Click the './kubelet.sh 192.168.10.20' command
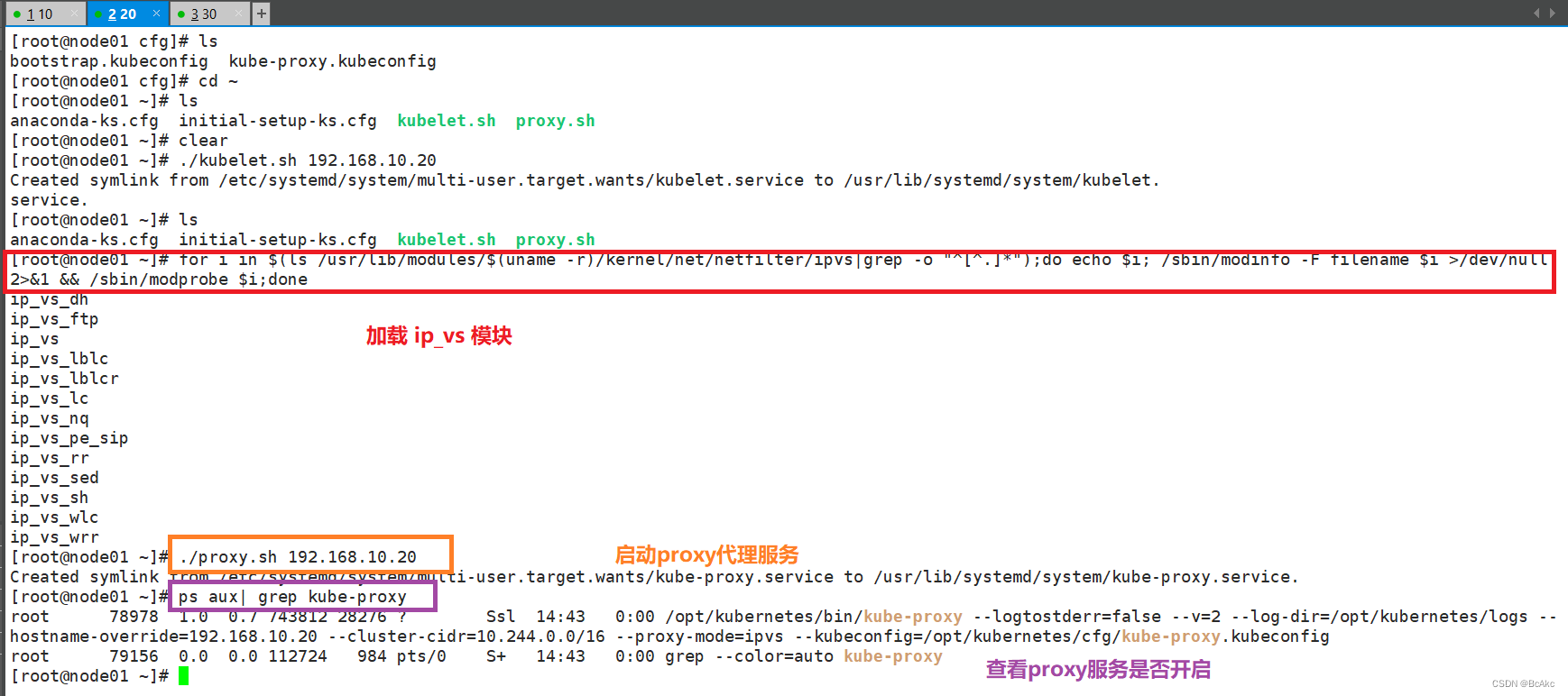1568x696 pixels. [x=308, y=160]
